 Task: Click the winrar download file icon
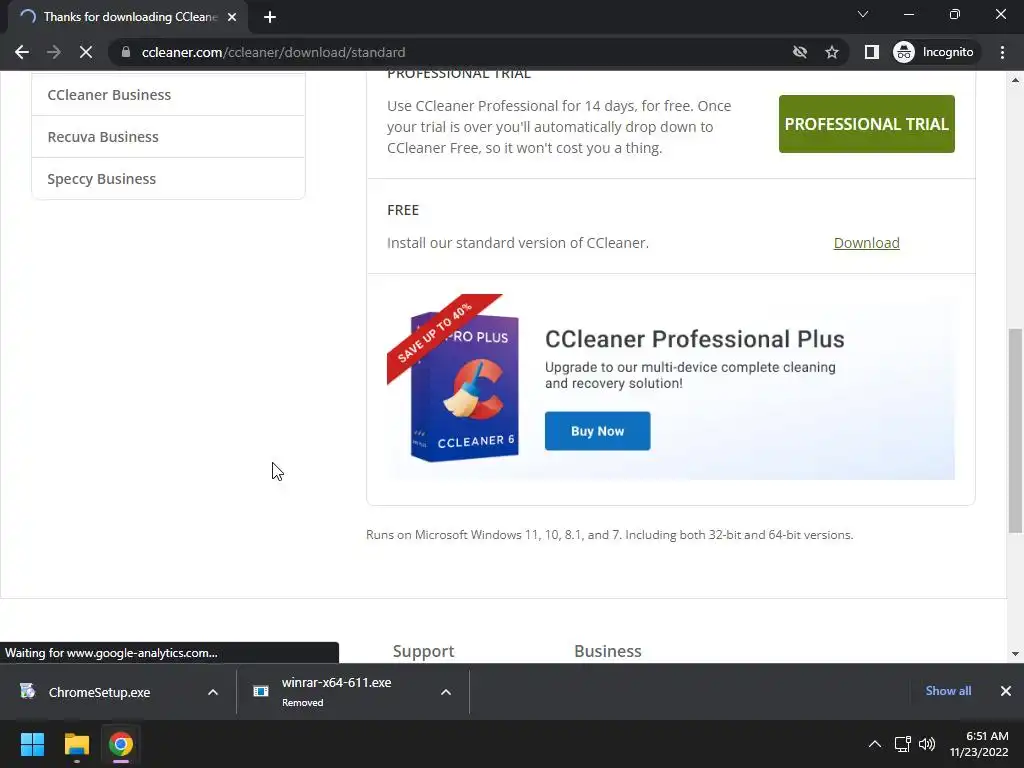(x=261, y=691)
